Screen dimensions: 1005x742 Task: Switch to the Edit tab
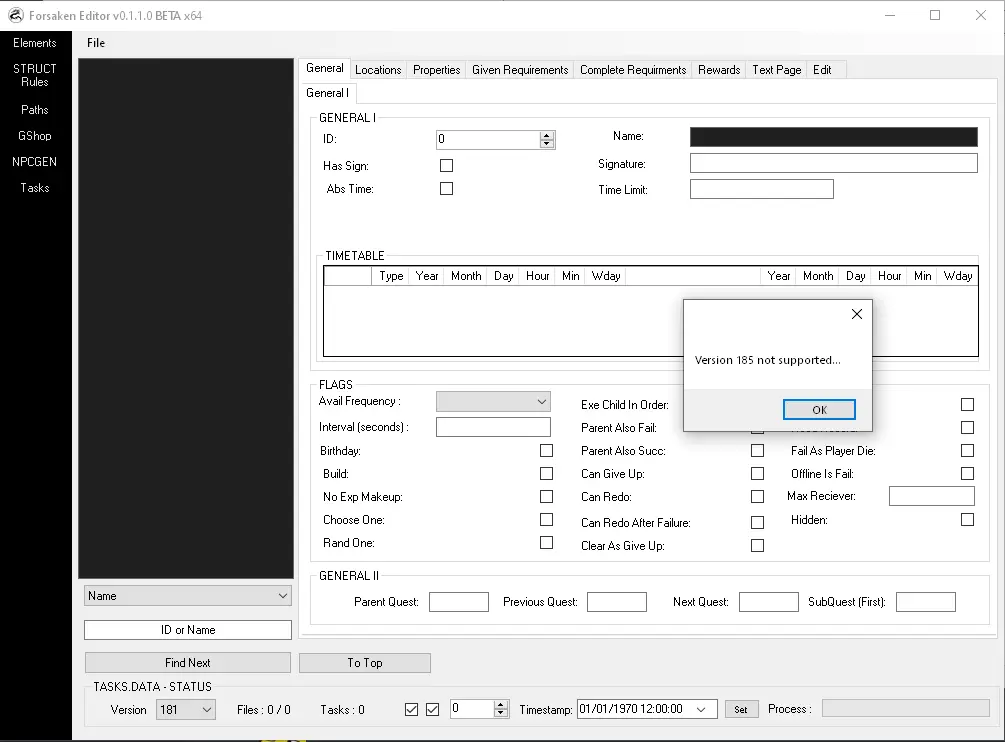coord(822,70)
